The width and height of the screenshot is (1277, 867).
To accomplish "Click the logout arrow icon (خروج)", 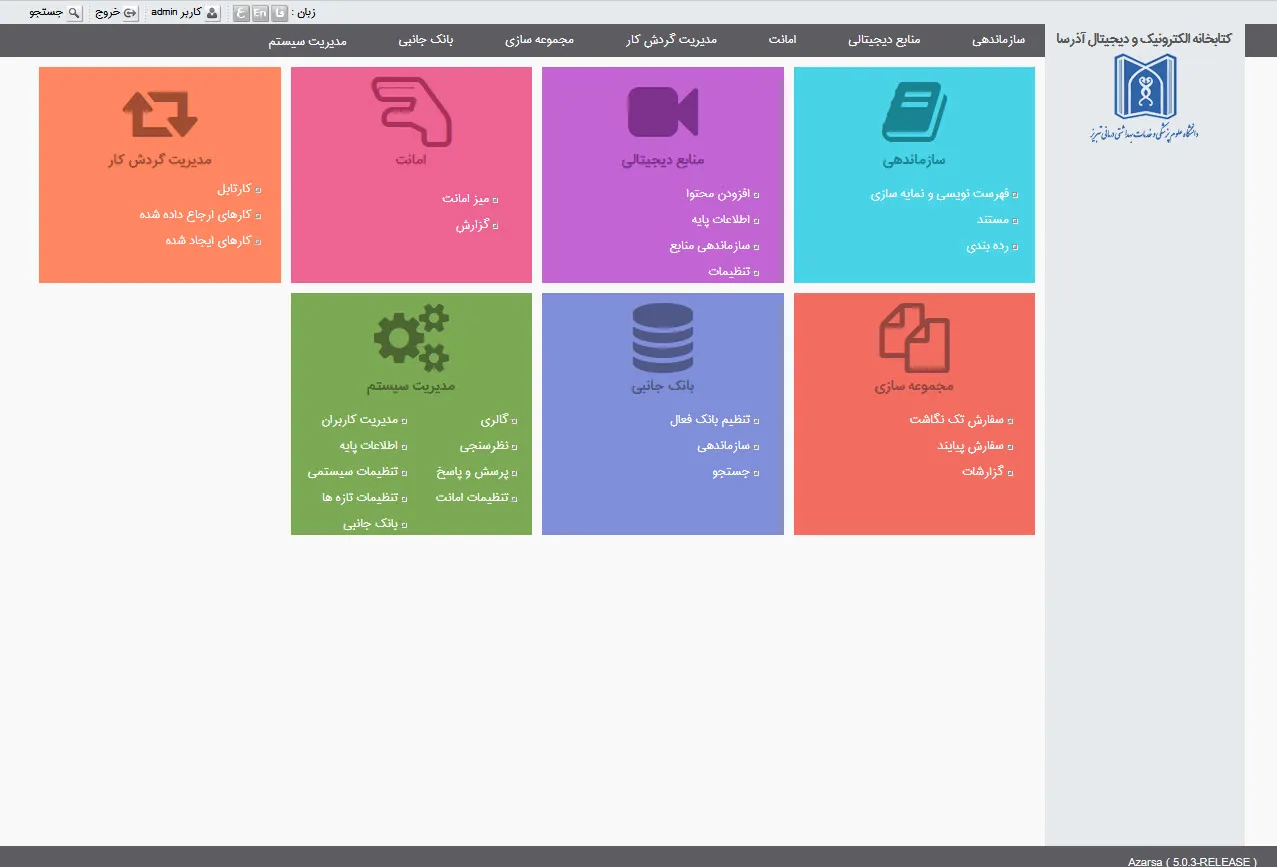I will click(130, 13).
